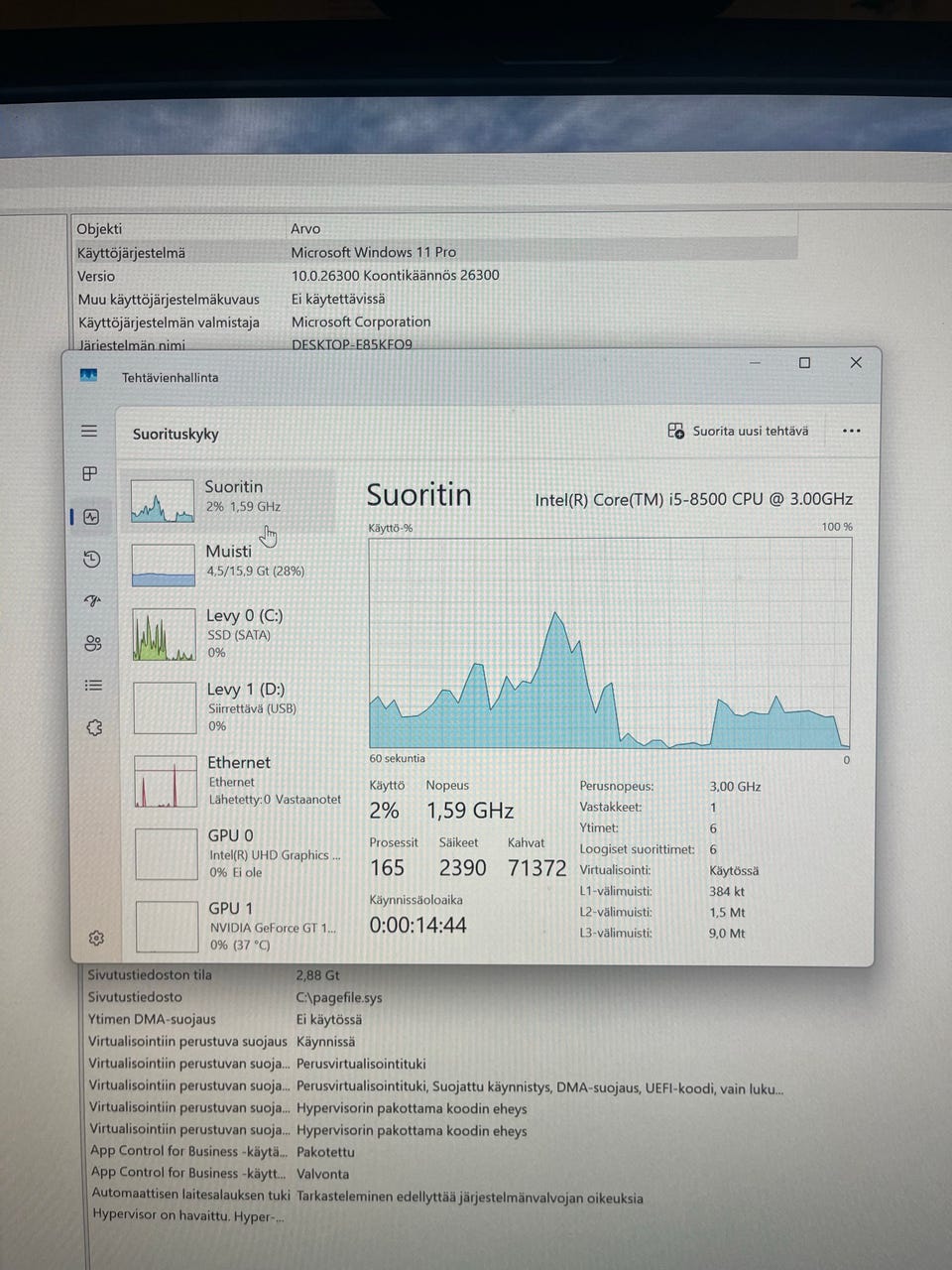Maximize the Tehtävienhallinta window
This screenshot has width=952, height=1270.
coord(804,363)
